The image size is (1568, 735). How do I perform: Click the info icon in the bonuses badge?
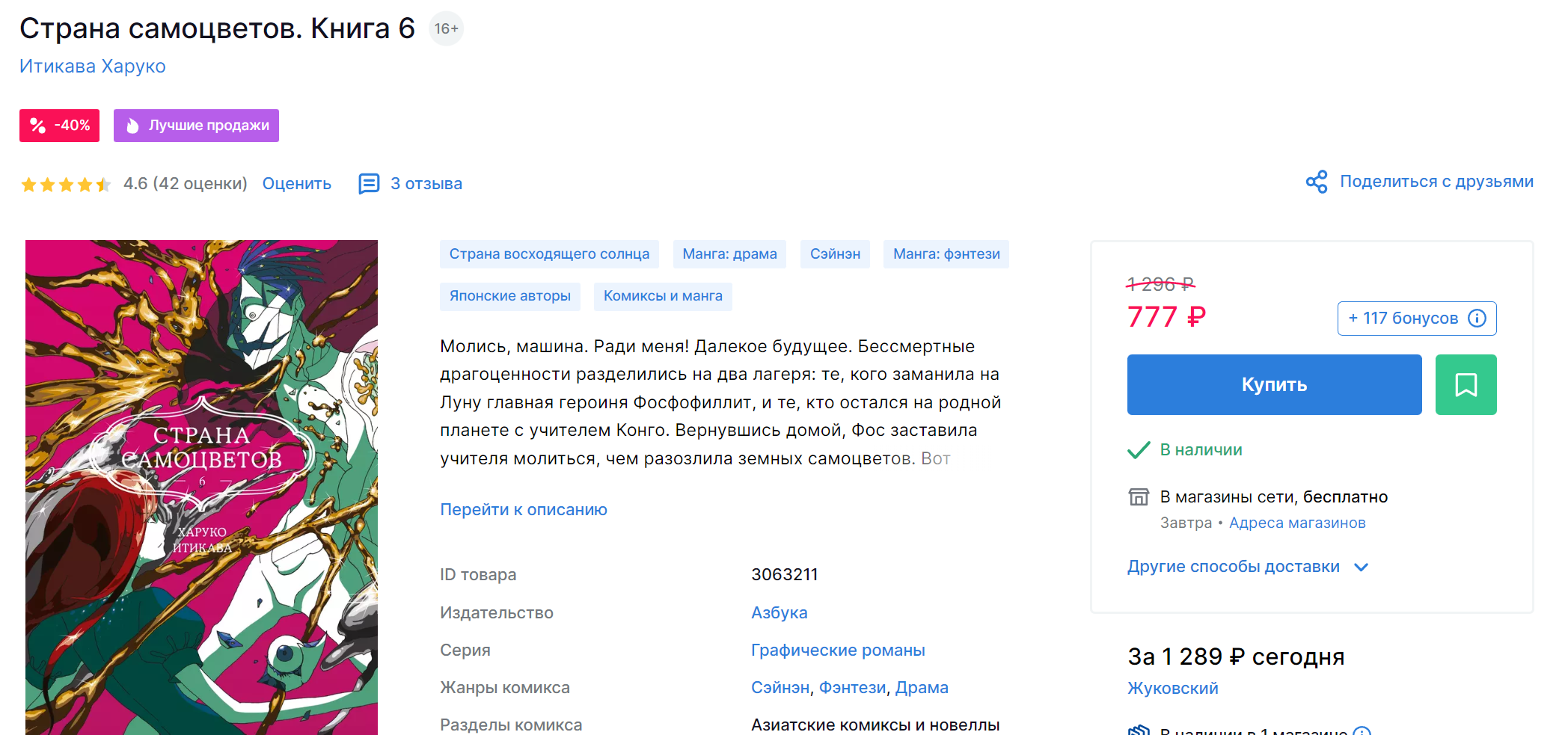pyautogui.click(x=1477, y=319)
